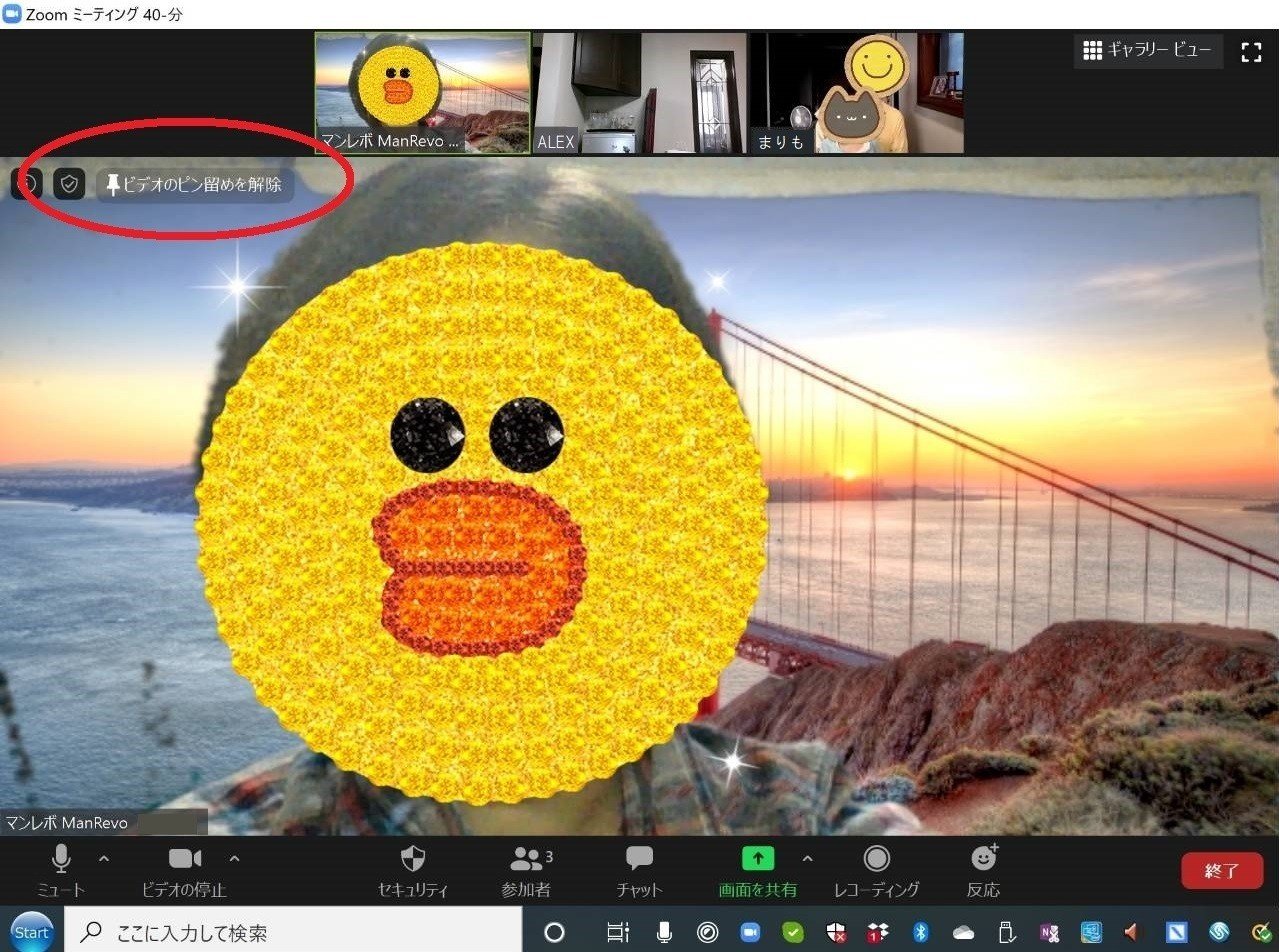Stop video with the camera button

[x=184, y=870]
